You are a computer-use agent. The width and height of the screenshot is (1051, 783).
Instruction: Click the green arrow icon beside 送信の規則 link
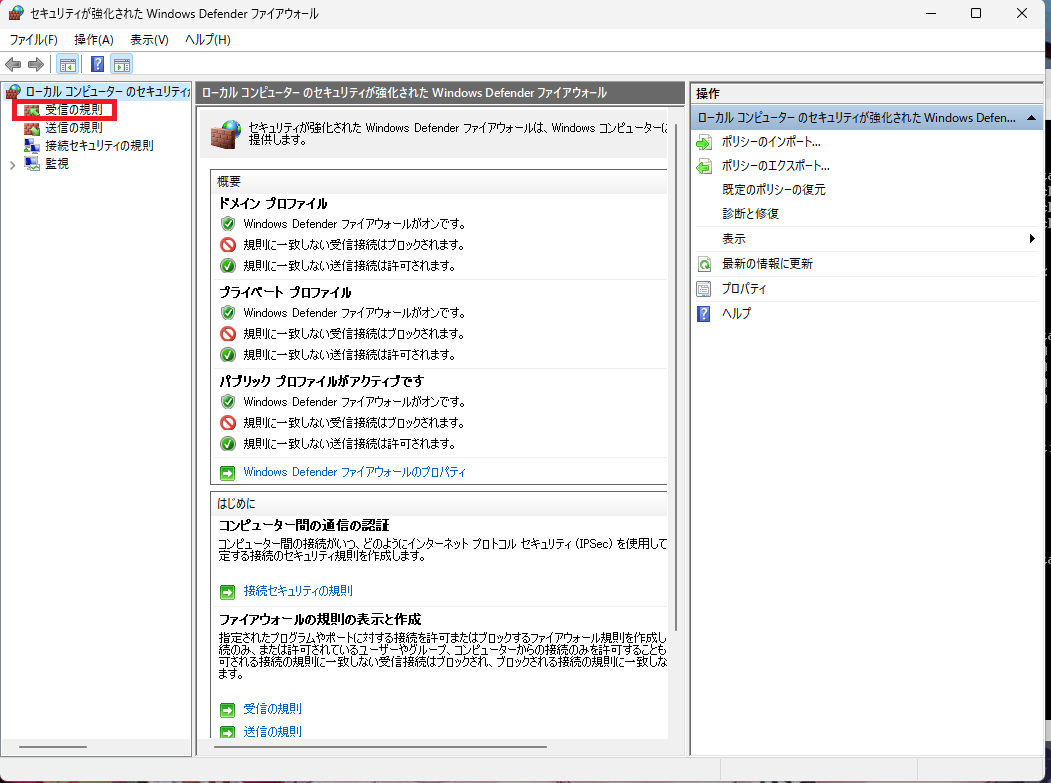click(x=228, y=732)
